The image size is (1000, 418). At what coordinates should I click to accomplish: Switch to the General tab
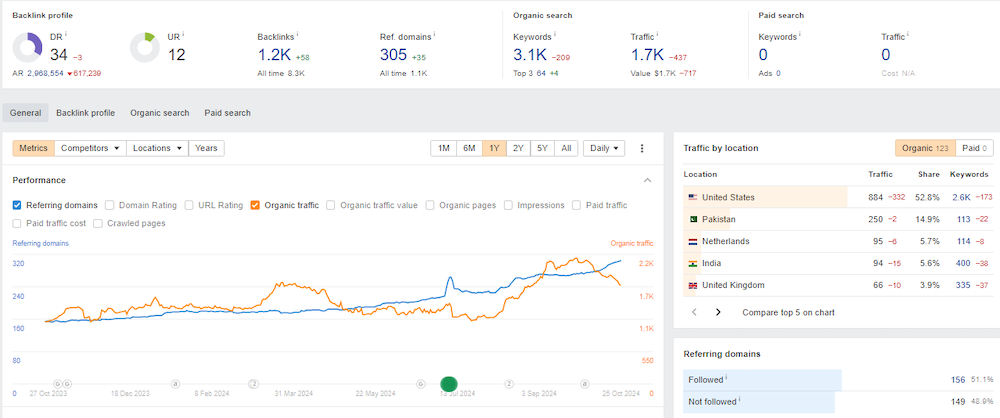pyautogui.click(x=26, y=113)
